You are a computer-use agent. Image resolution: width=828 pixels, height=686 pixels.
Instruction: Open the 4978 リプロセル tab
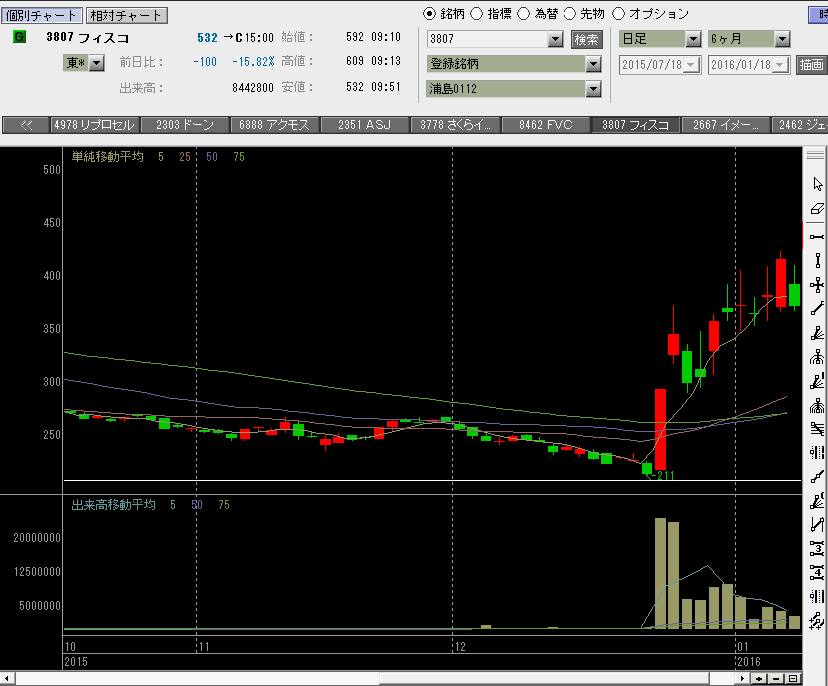95,125
